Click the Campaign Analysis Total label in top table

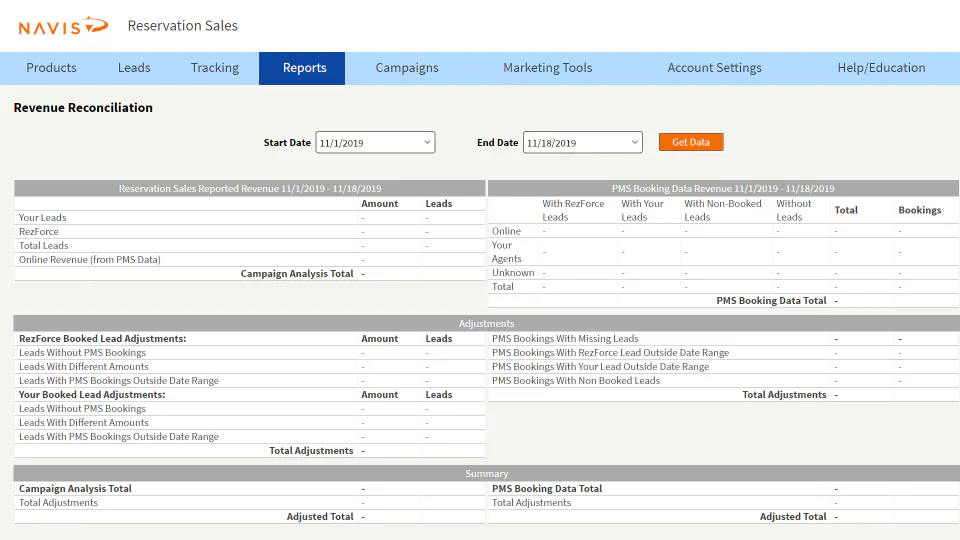click(x=297, y=274)
